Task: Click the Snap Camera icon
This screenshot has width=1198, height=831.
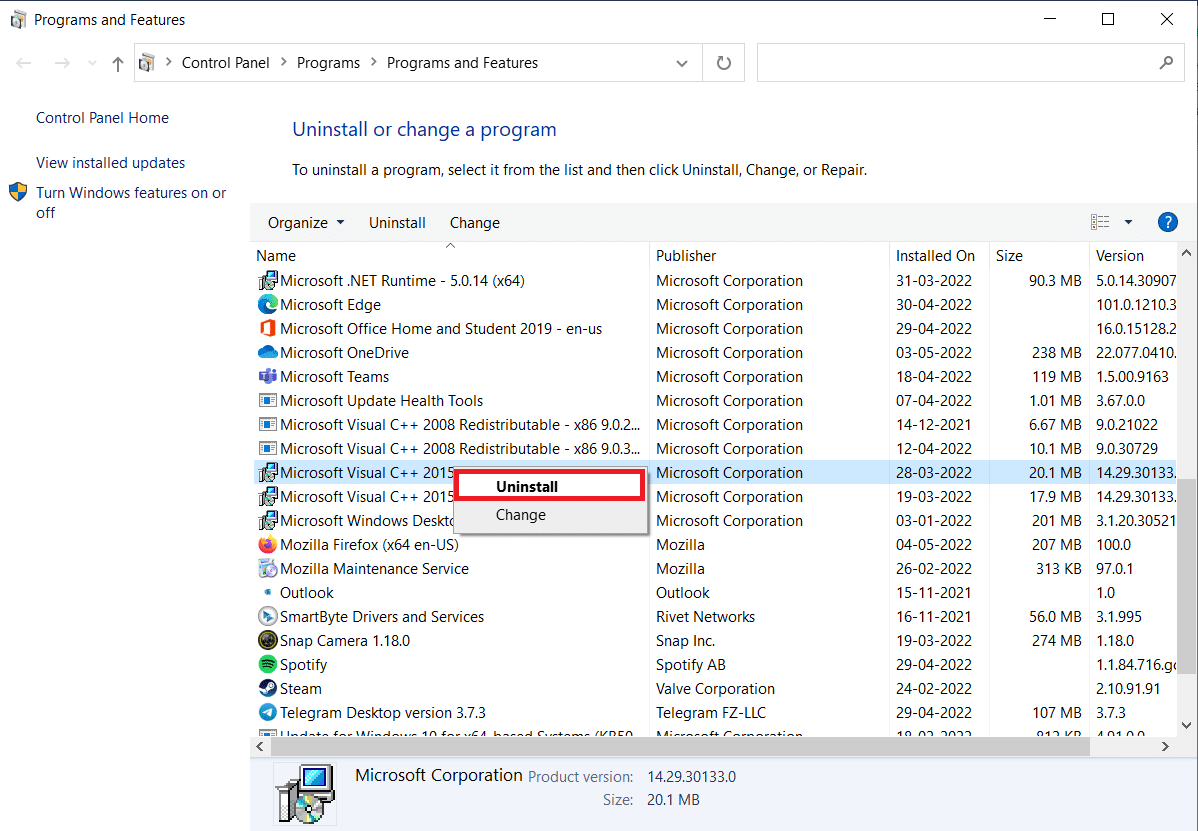Action: pyautogui.click(x=267, y=641)
